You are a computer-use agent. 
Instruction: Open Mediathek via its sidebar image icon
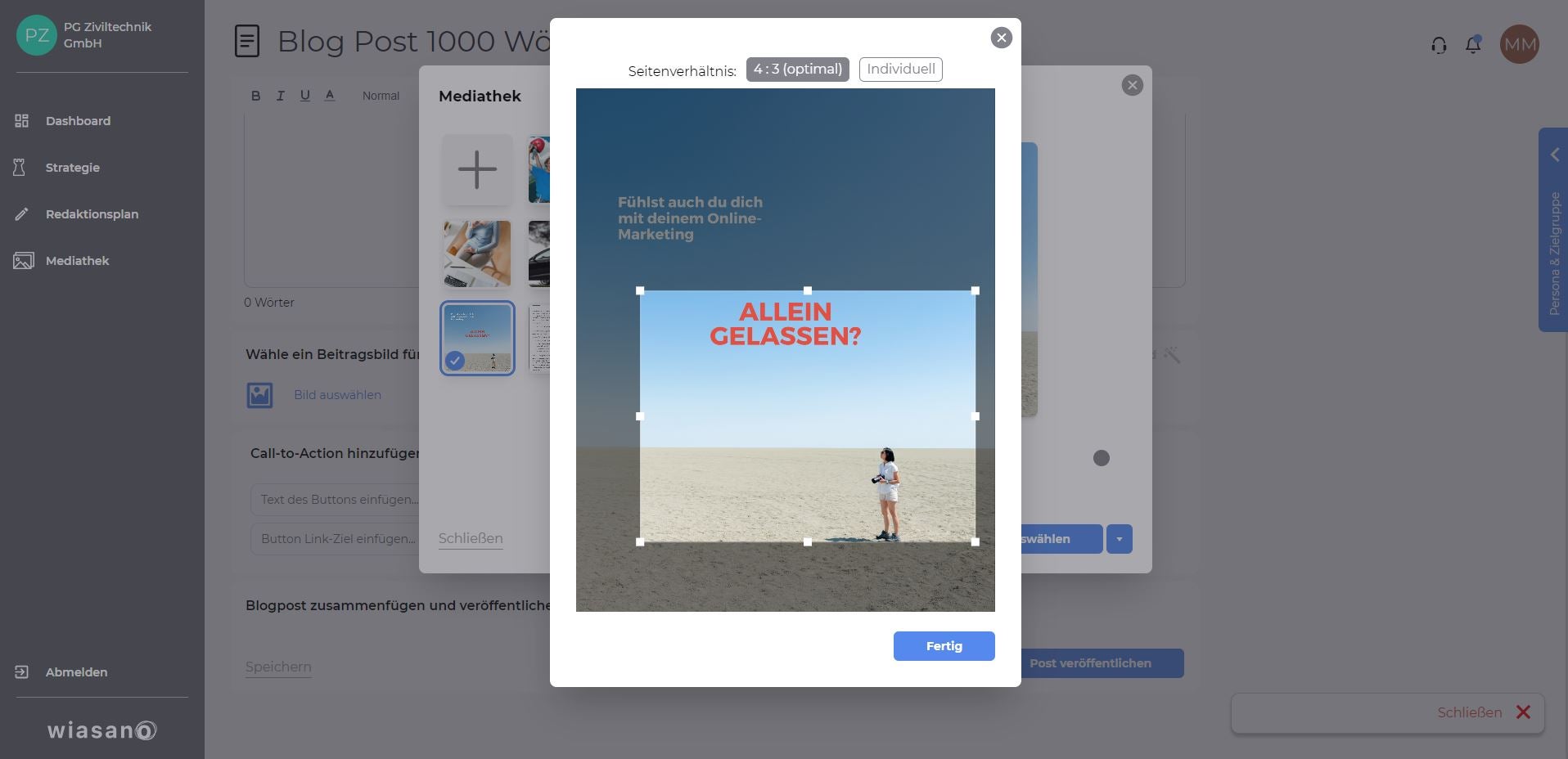[22, 260]
